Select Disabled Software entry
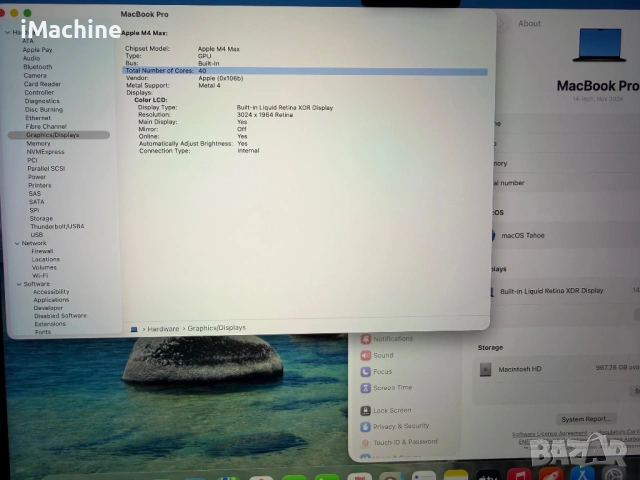 [60, 316]
